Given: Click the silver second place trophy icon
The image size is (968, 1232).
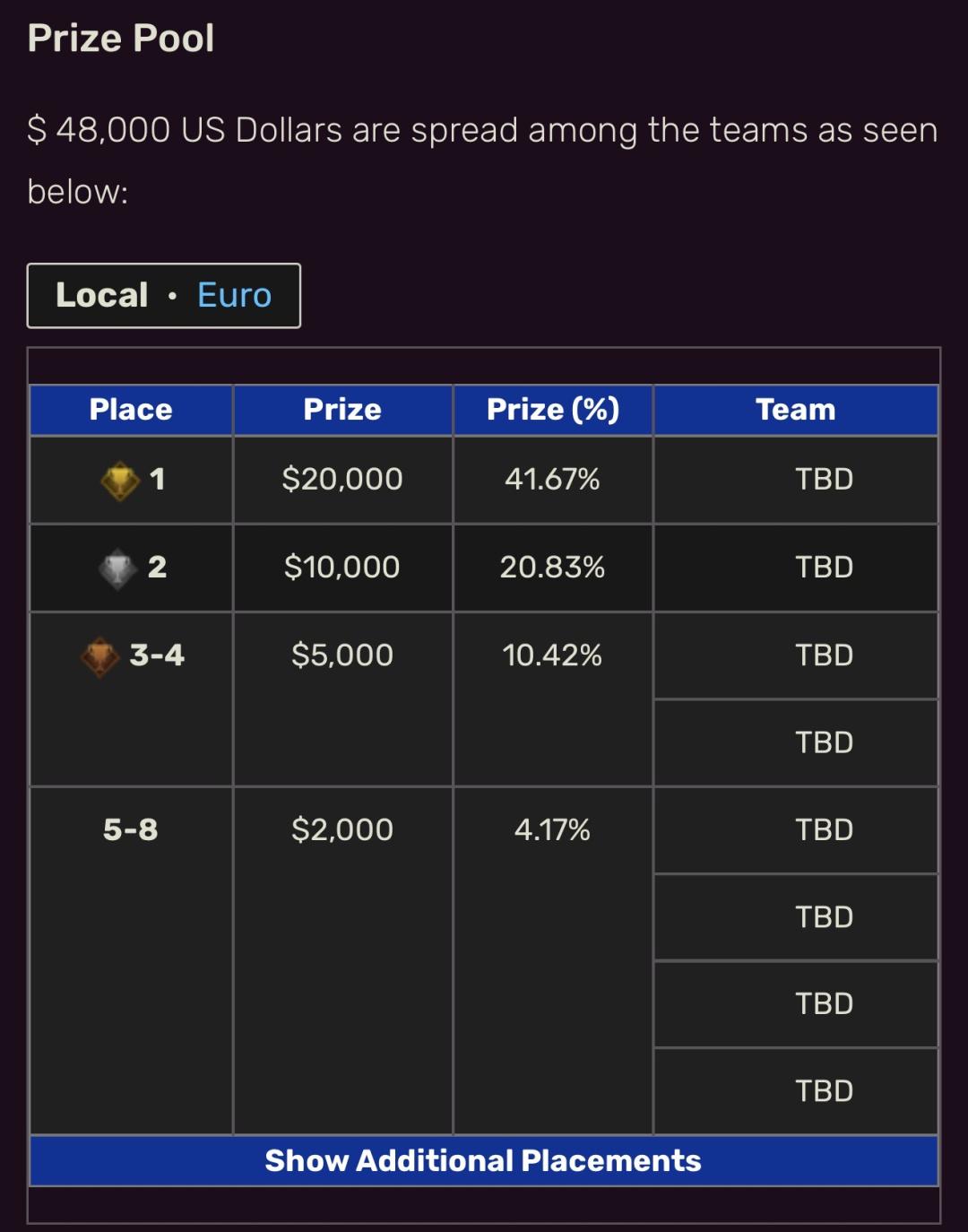Looking at the screenshot, I should pyautogui.click(x=117, y=568).
